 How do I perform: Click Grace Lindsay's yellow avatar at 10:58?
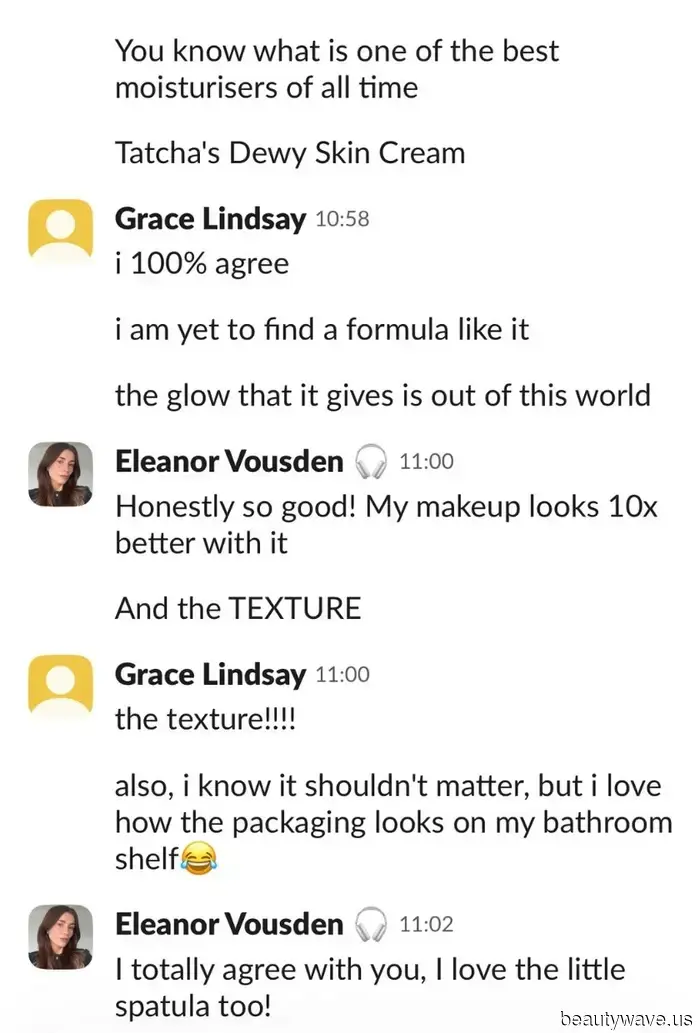[x=61, y=228]
